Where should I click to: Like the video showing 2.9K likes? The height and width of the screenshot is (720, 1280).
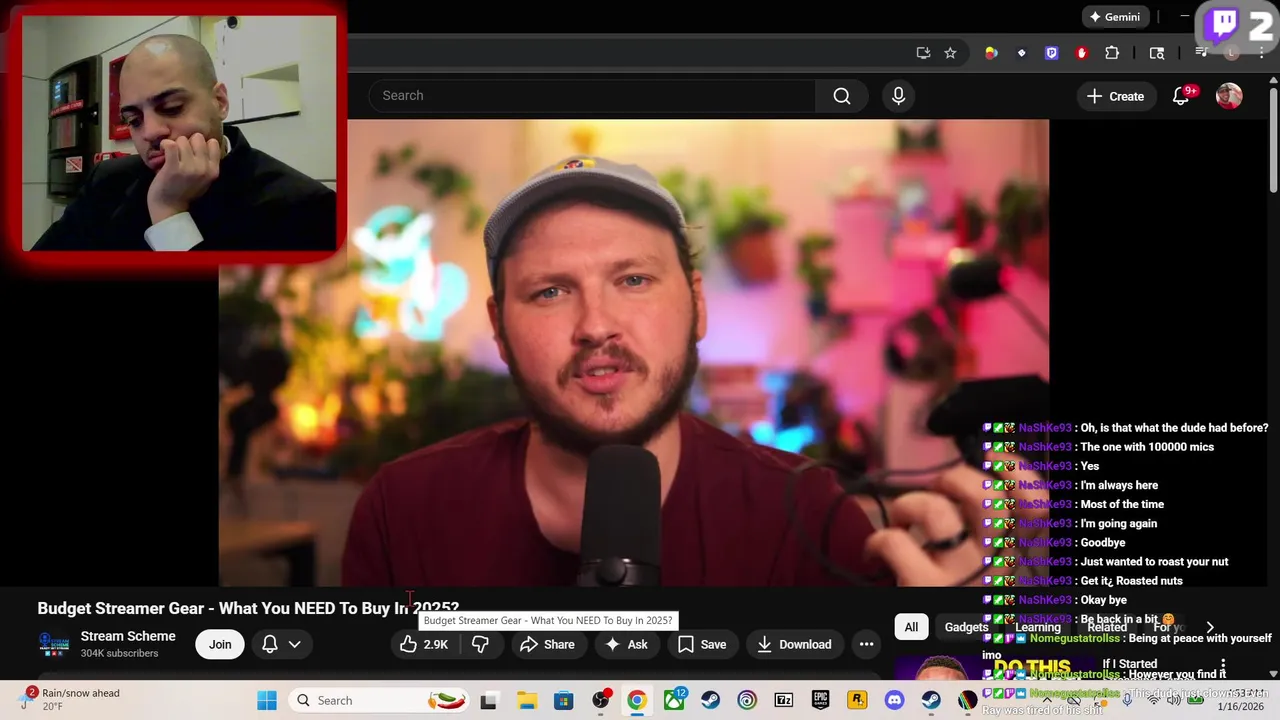coord(424,645)
